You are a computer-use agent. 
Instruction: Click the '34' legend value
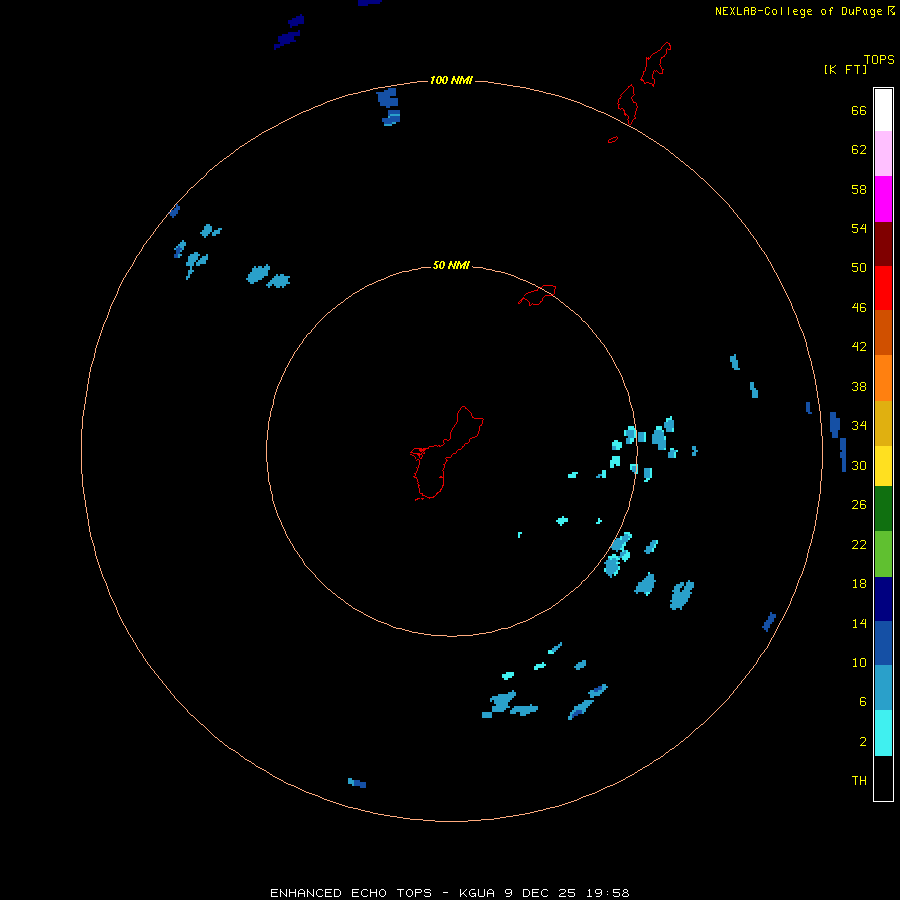coord(859,426)
